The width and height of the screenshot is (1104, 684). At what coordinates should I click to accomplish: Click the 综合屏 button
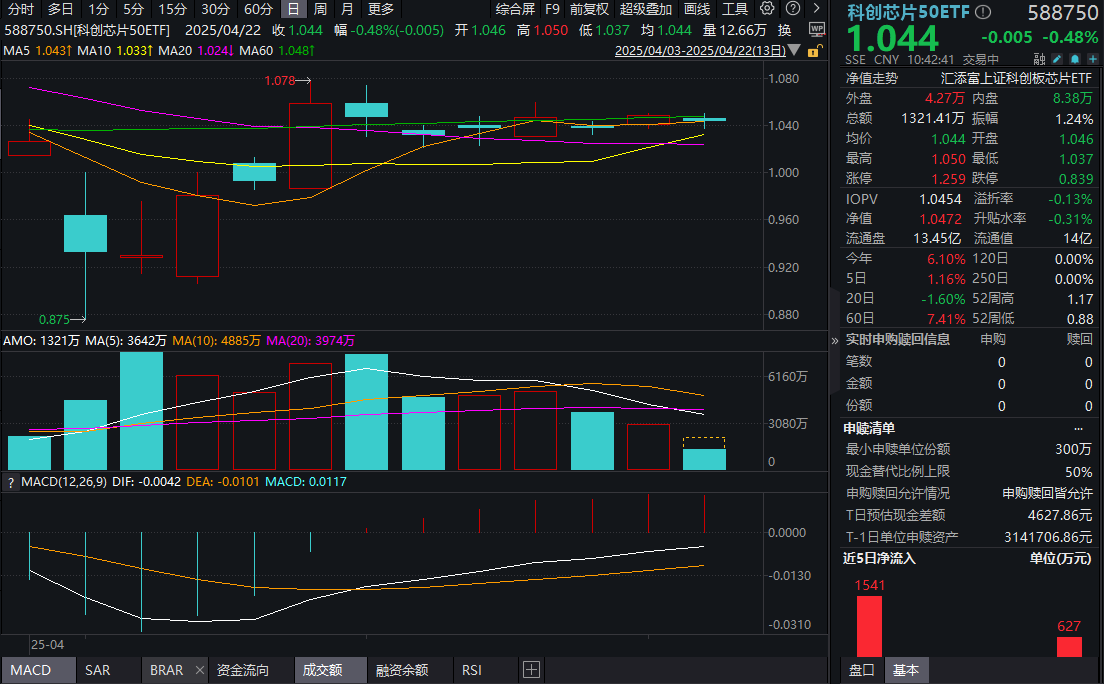(515, 10)
